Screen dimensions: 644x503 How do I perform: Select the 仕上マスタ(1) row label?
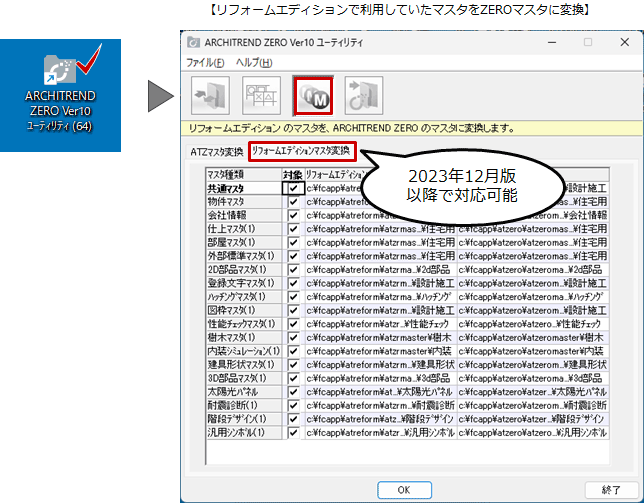click(244, 229)
